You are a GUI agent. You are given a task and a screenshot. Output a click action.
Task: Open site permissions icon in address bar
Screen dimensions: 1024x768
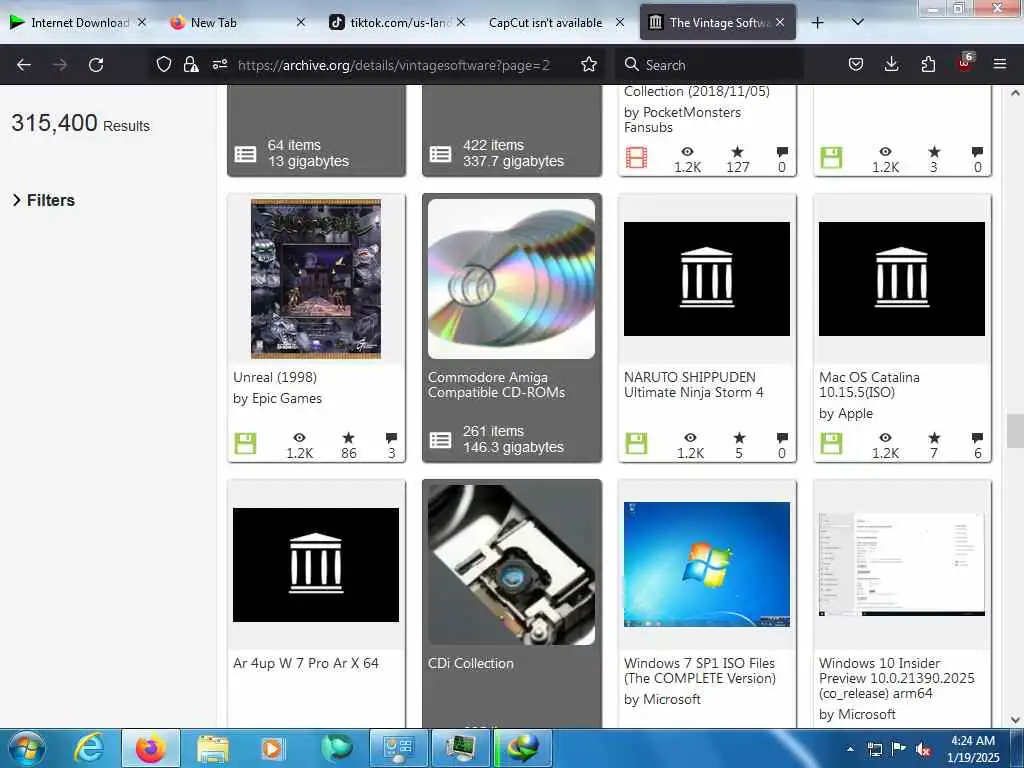219,64
